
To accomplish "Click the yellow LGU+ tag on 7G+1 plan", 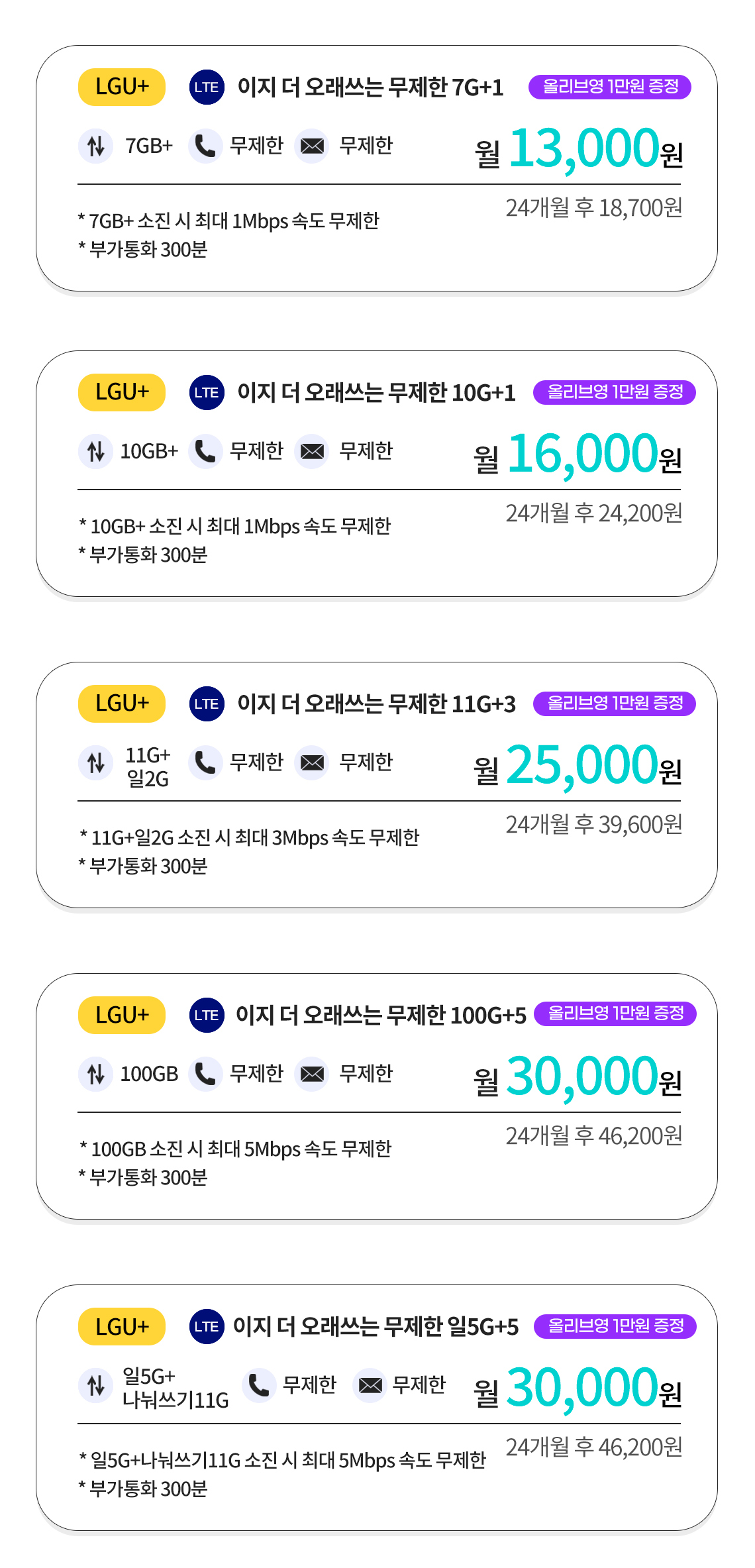I will [122, 87].
